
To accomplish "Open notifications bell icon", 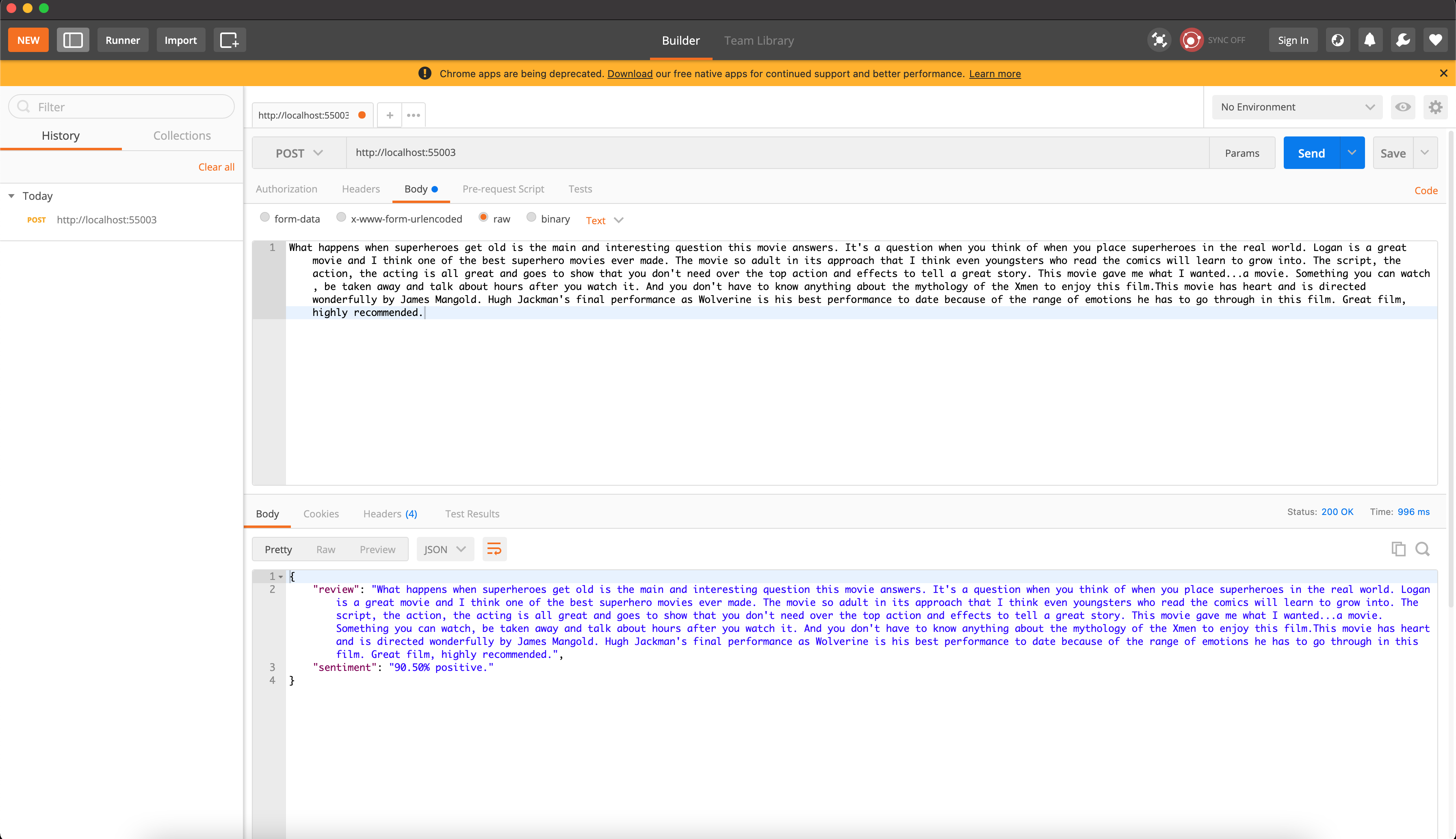I will point(1370,40).
